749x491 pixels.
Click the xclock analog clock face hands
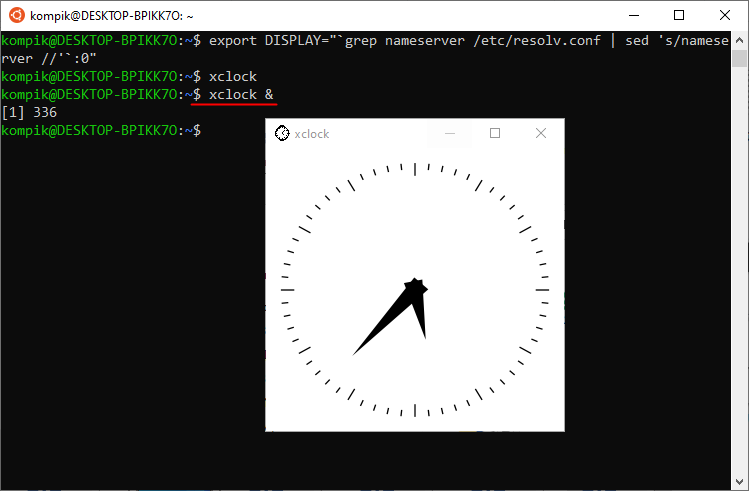click(390, 316)
